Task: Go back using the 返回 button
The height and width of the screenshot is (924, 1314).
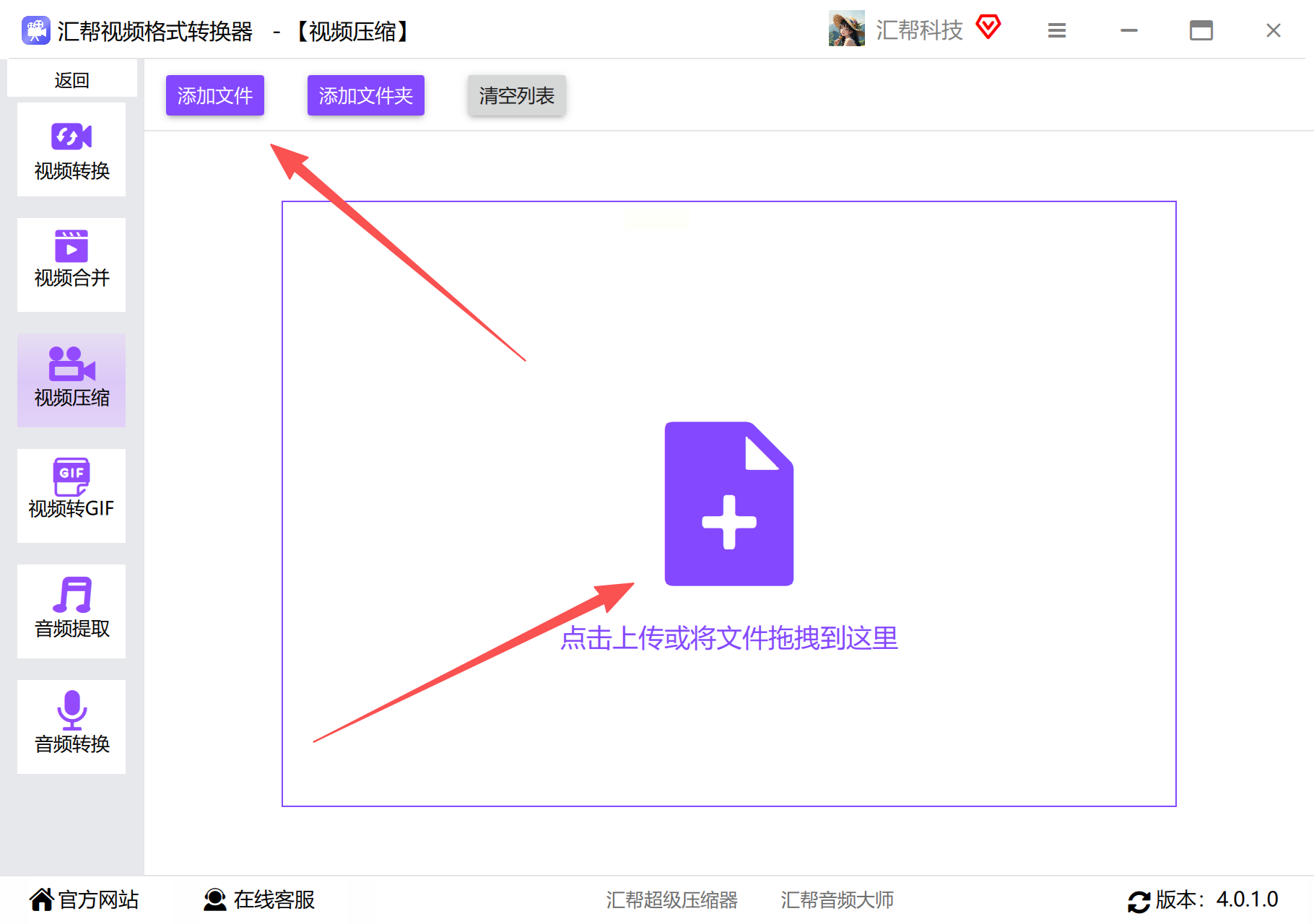Action: (72, 80)
